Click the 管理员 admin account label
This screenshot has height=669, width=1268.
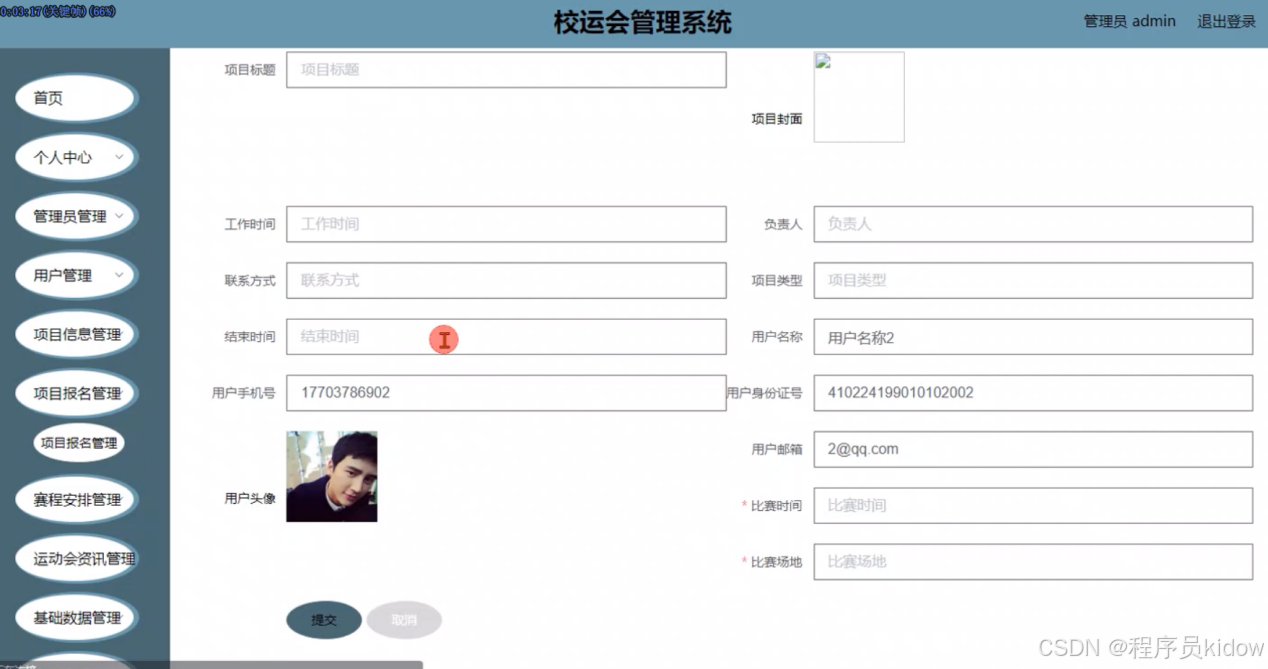pyautogui.click(x=1130, y=20)
